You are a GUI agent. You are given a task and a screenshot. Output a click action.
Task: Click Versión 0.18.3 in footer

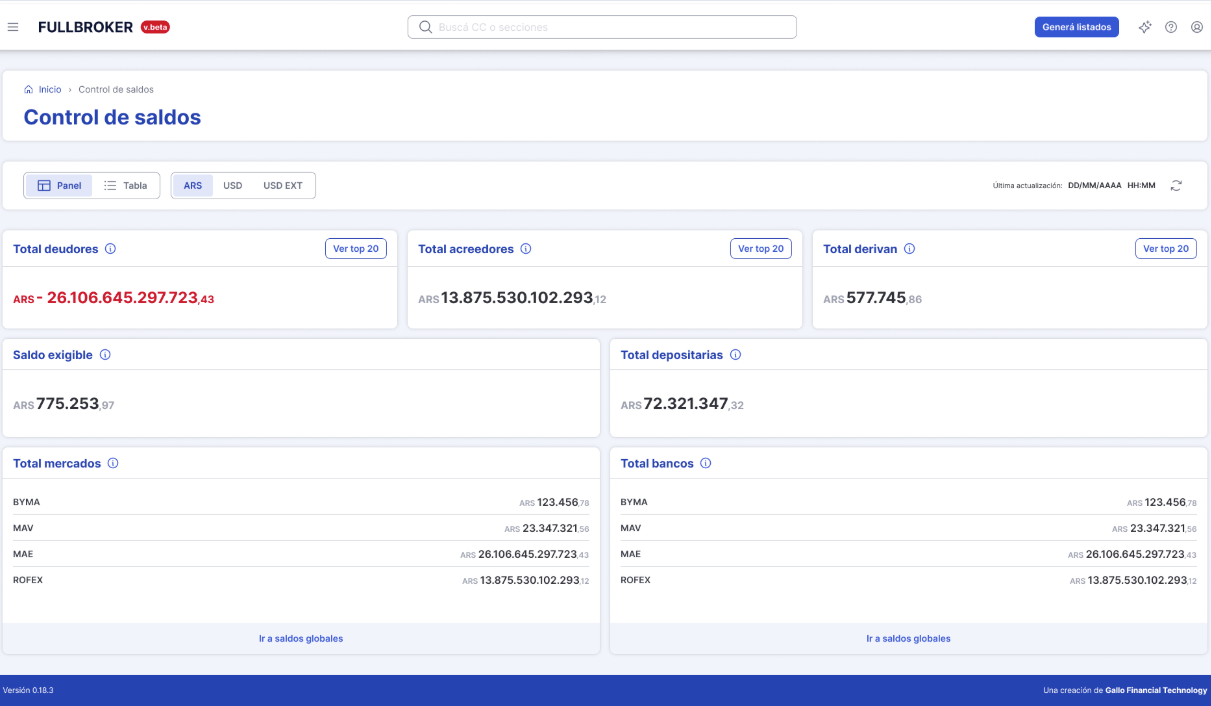[x=28, y=690]
